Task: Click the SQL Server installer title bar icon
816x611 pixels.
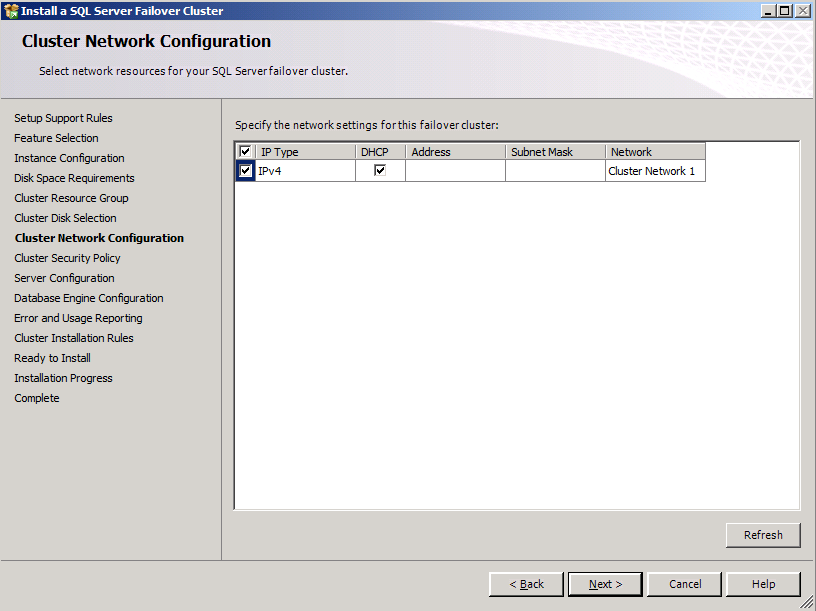Action: point(10,10)
